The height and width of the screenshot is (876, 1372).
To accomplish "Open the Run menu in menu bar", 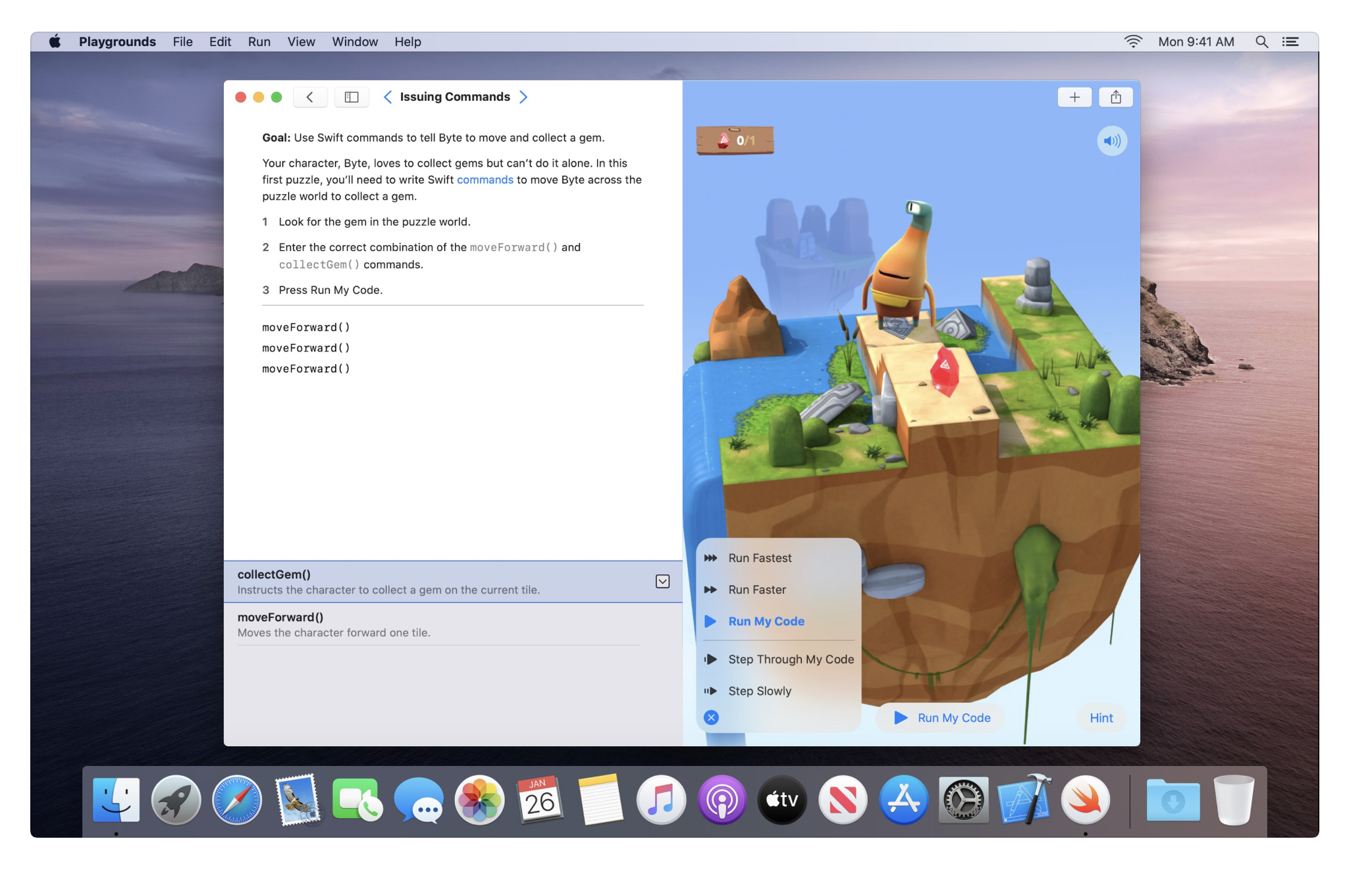I will pyautogui.click(x=259, y=41).
